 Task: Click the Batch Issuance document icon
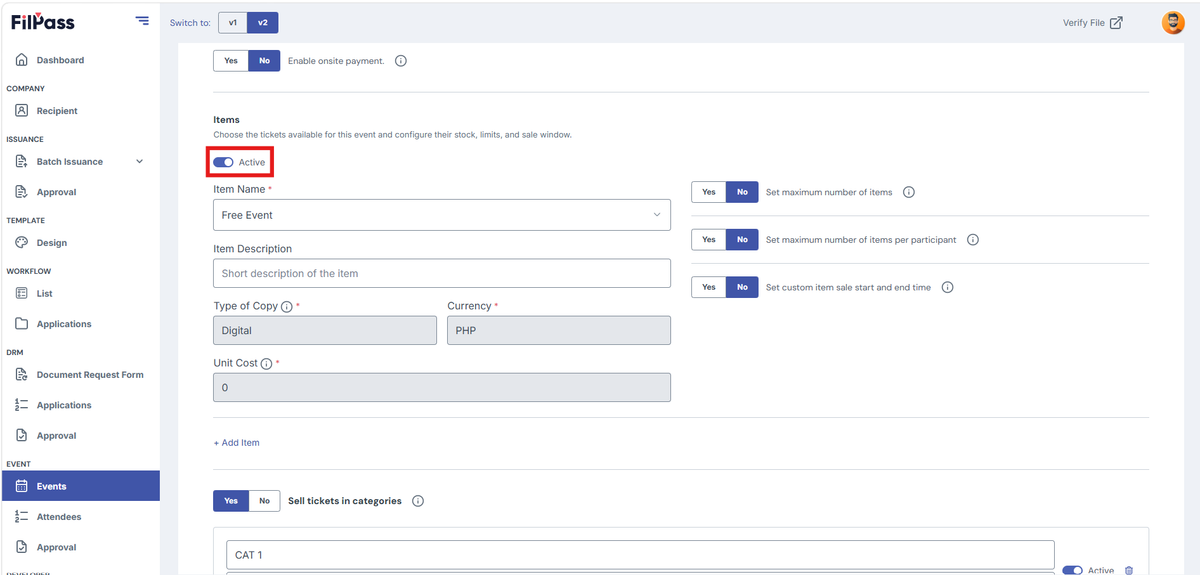click(x=22, y=161)
